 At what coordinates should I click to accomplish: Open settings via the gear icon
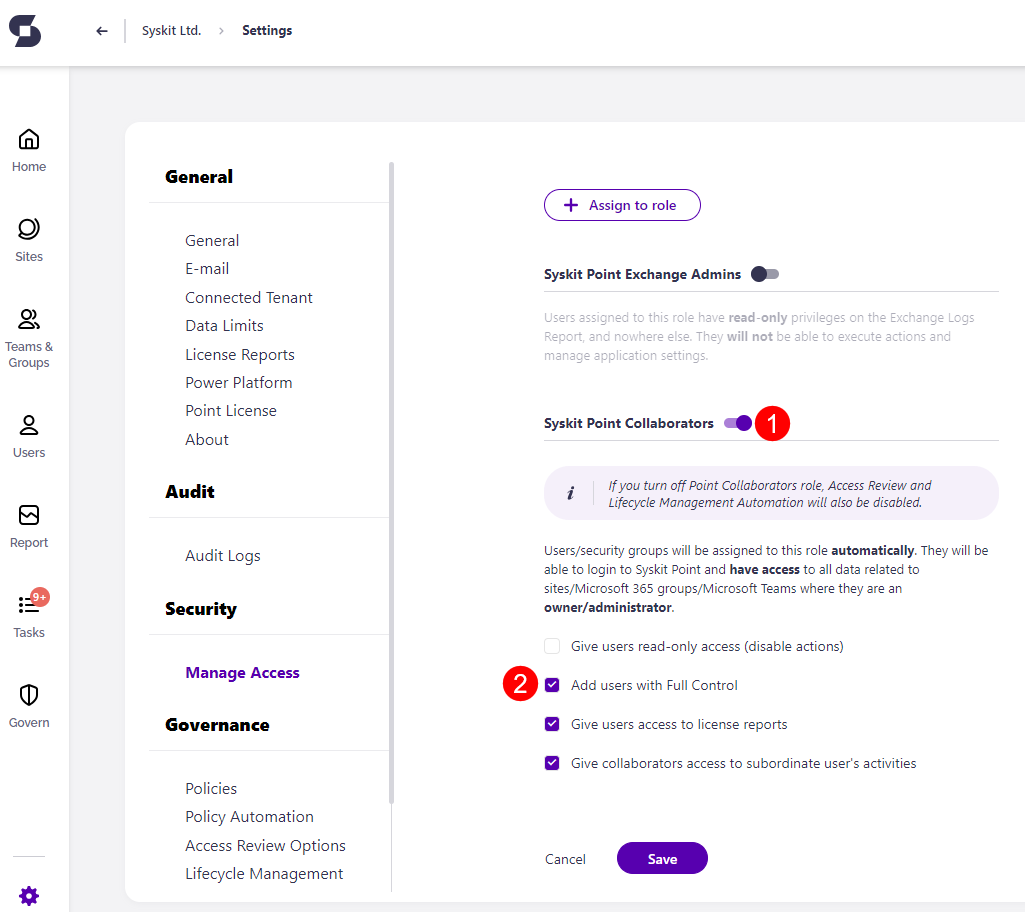tap(29, 895)
